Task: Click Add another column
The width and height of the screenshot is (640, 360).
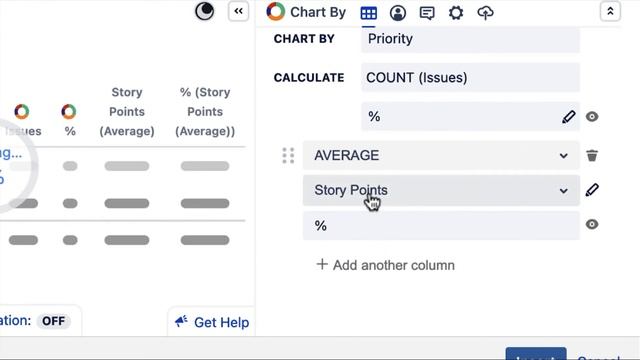Action: click(x=385, y=265)
